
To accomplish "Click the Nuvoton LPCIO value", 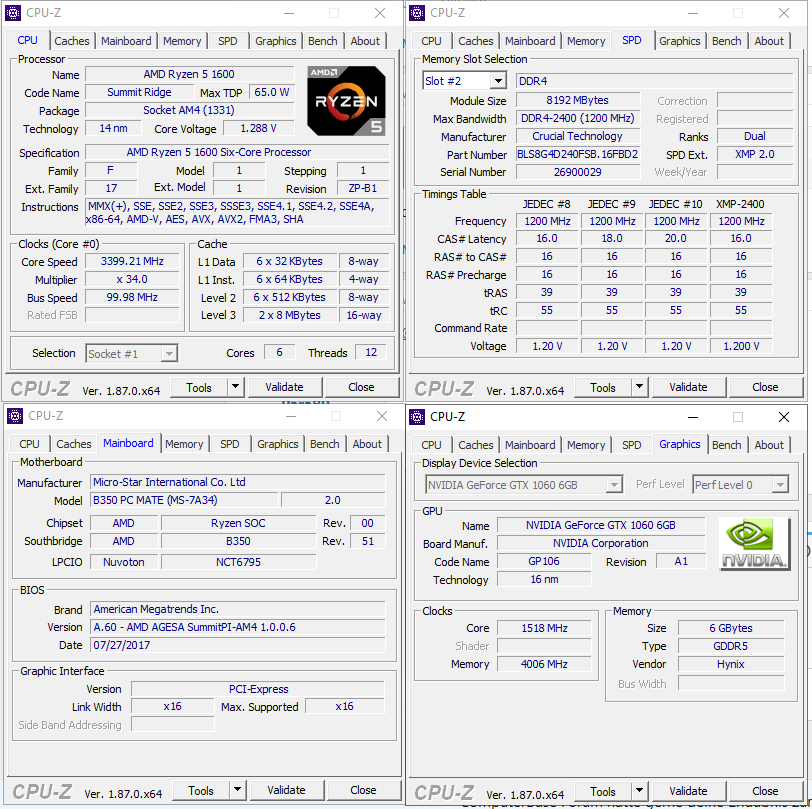I will coord(124,562).
